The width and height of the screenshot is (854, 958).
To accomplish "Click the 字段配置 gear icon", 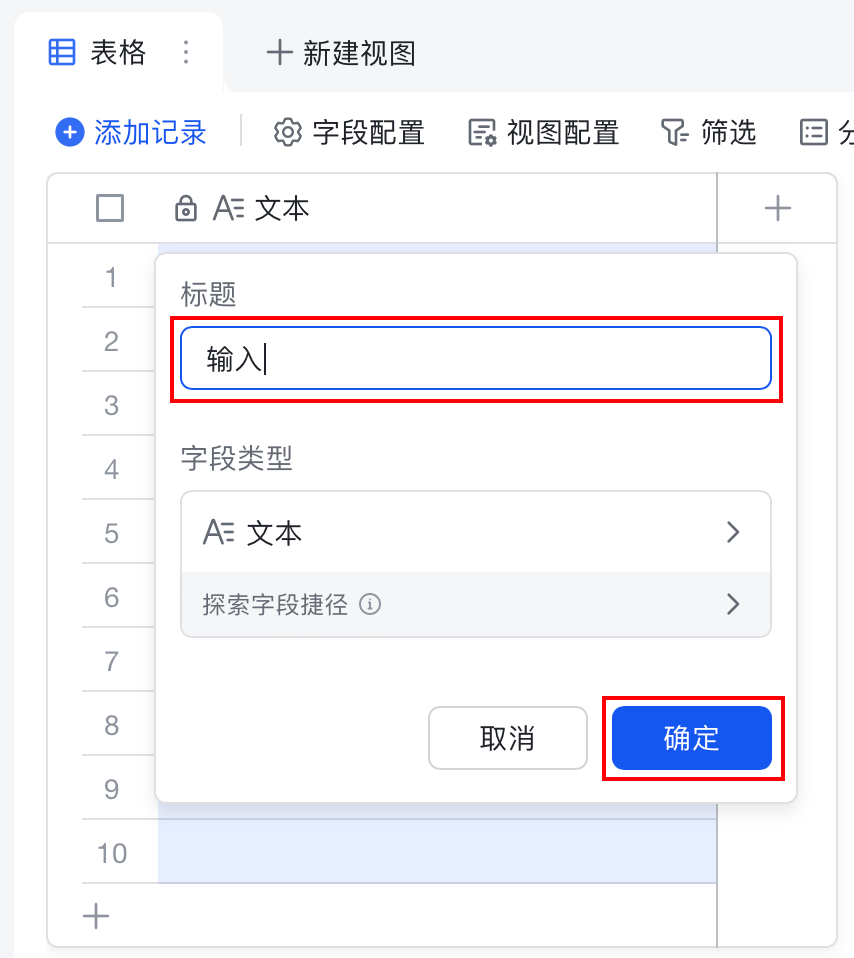I will (x=287, y=131).
